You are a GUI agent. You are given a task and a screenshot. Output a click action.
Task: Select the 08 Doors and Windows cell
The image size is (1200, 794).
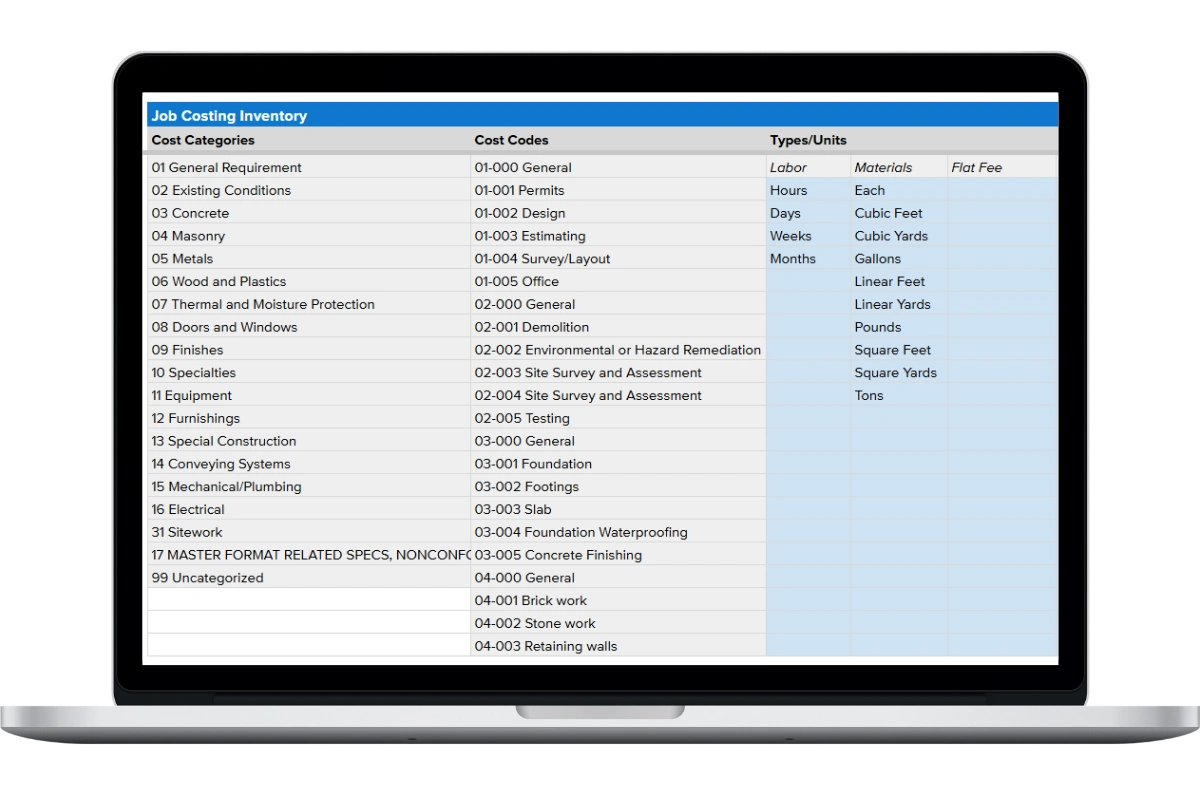pyautogui.click(x=308, y=327)
